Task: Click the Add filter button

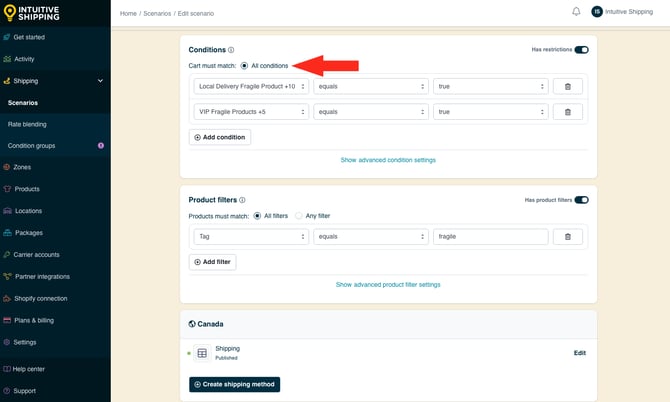Action: coord(212,262)
